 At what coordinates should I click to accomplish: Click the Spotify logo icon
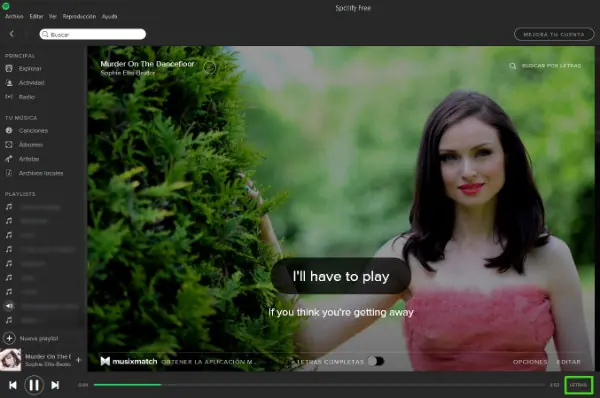click(x=6, y=5)
